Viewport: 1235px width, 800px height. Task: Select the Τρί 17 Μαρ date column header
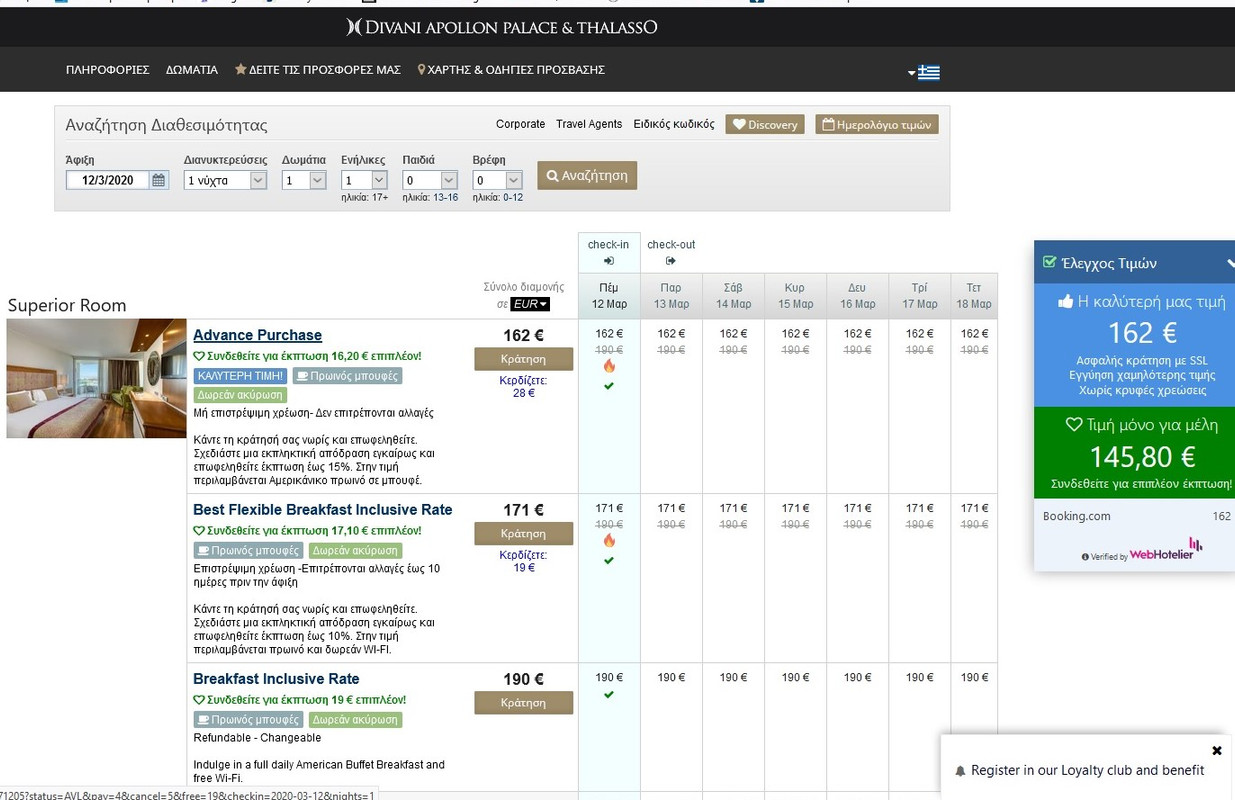click(919, 296)
